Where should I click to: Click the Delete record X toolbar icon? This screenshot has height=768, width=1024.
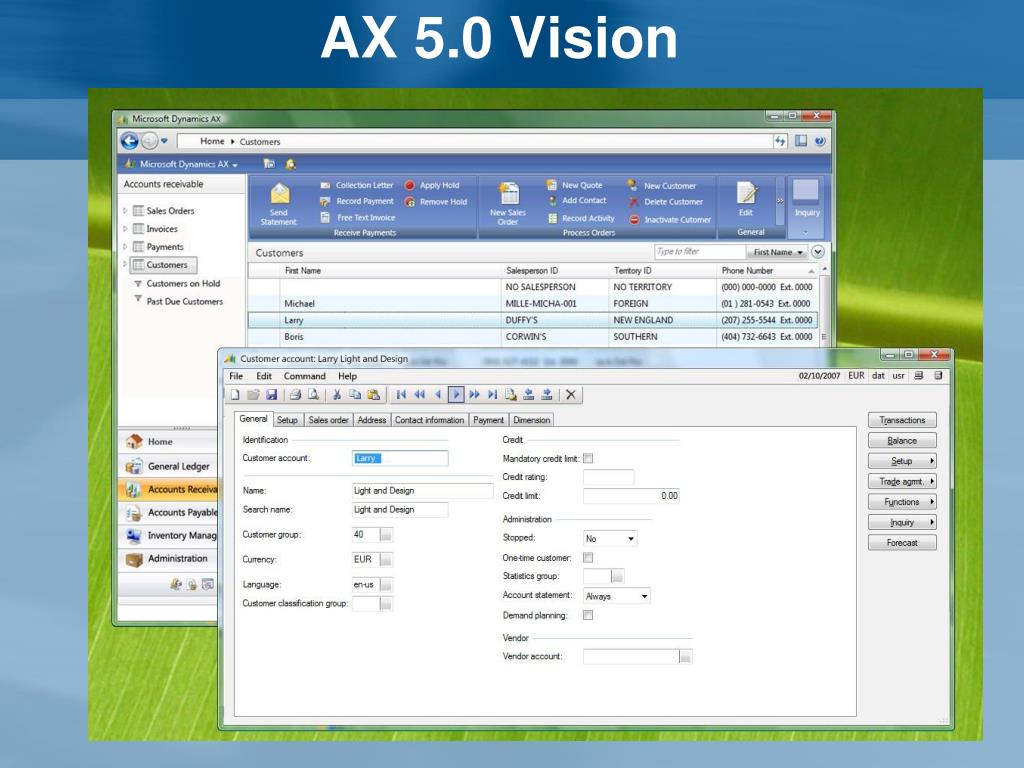click(571, 394)
